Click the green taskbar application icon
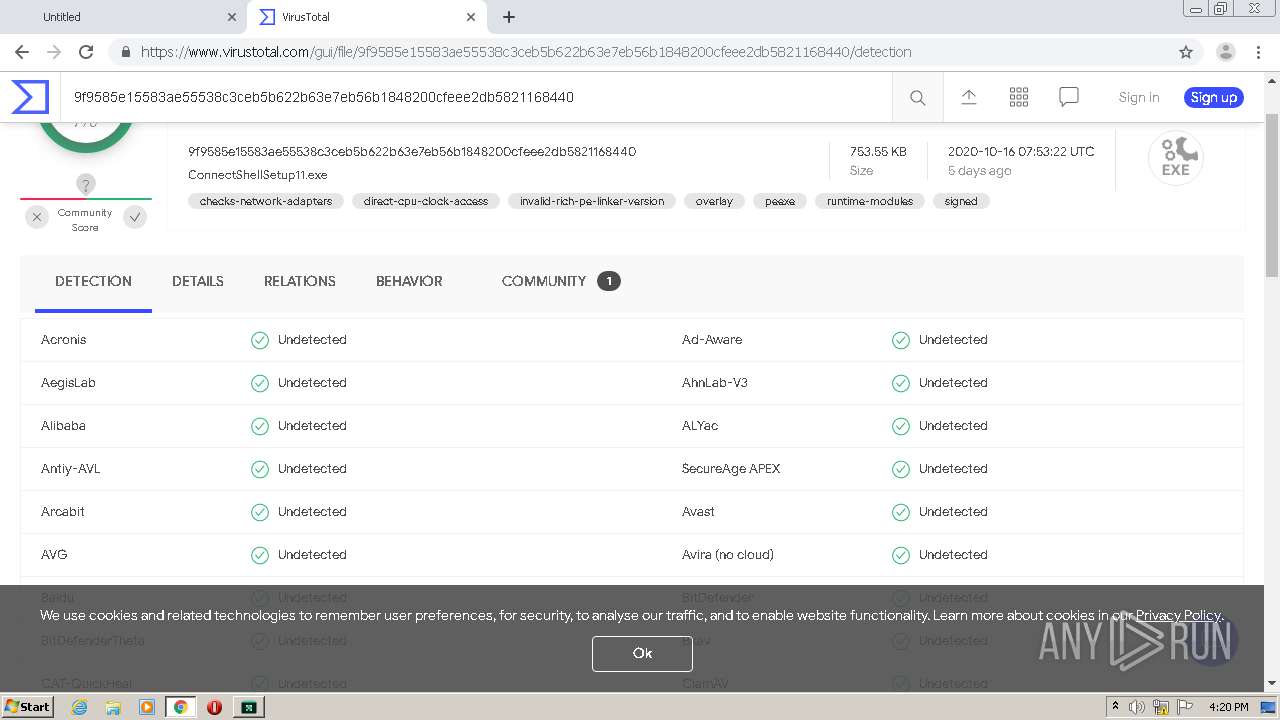 pyautogui.click(x=248, y=707)
